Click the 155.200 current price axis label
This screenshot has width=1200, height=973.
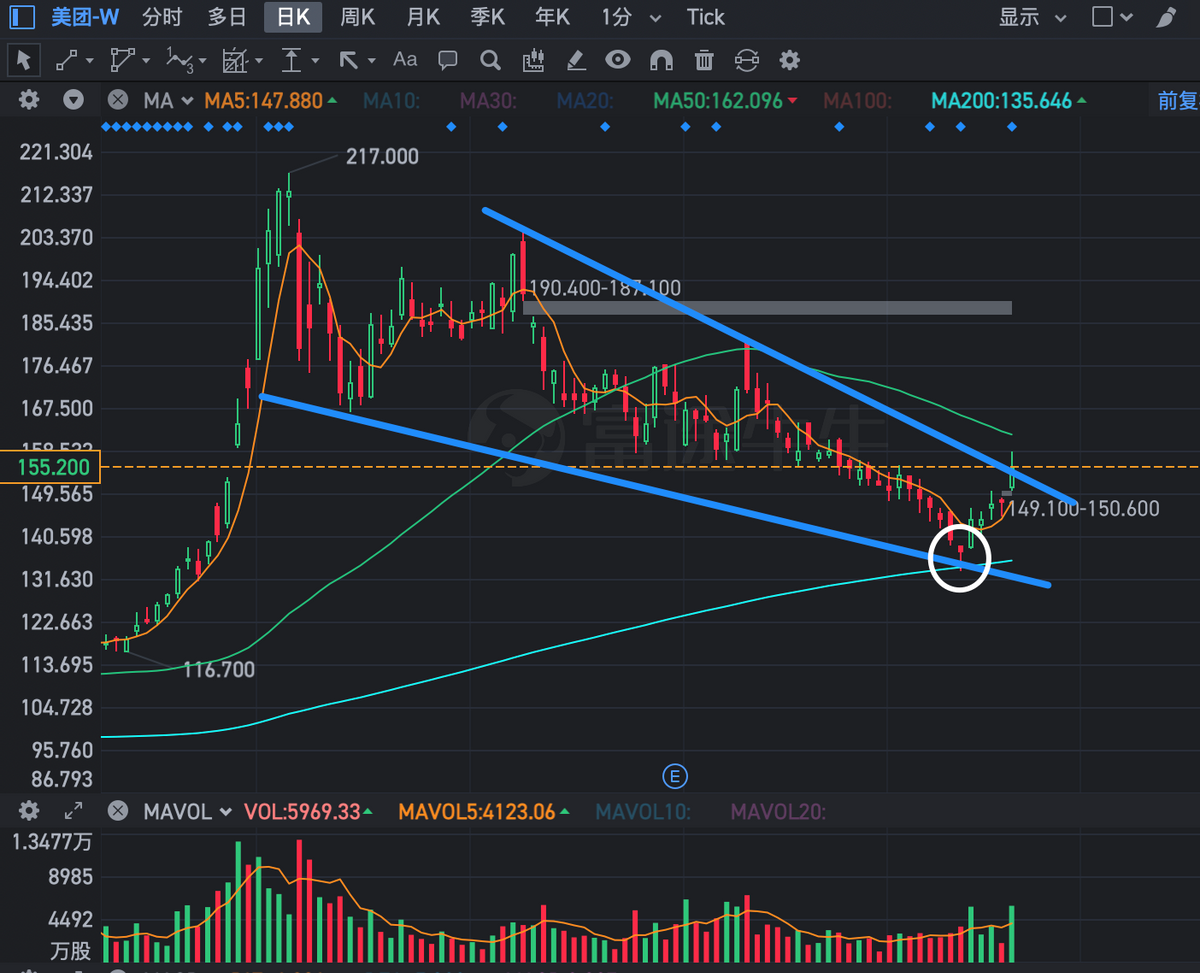[x=52, y=467]
